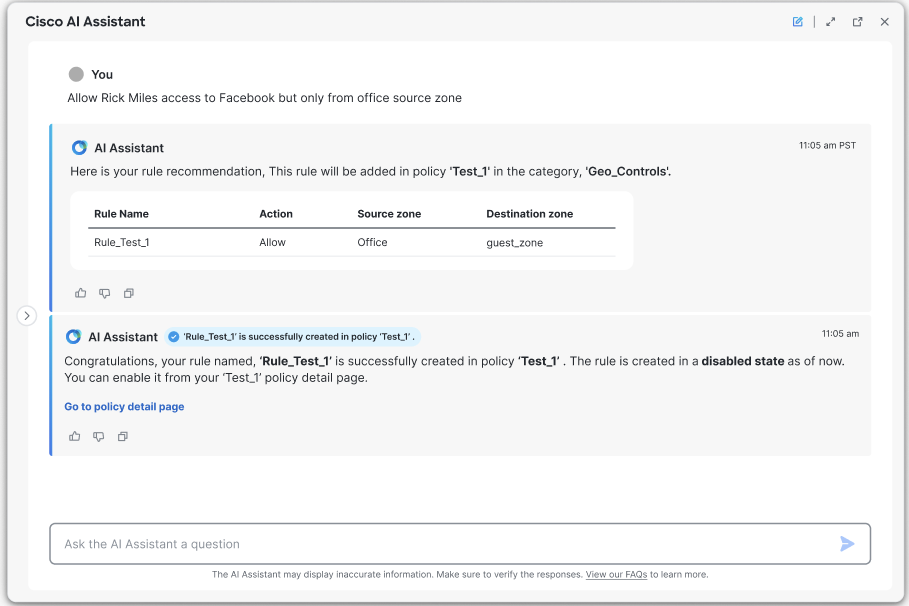909x606 pixels.
Task: Thumbs down the rule created confirmation
Action: point(99,436)
